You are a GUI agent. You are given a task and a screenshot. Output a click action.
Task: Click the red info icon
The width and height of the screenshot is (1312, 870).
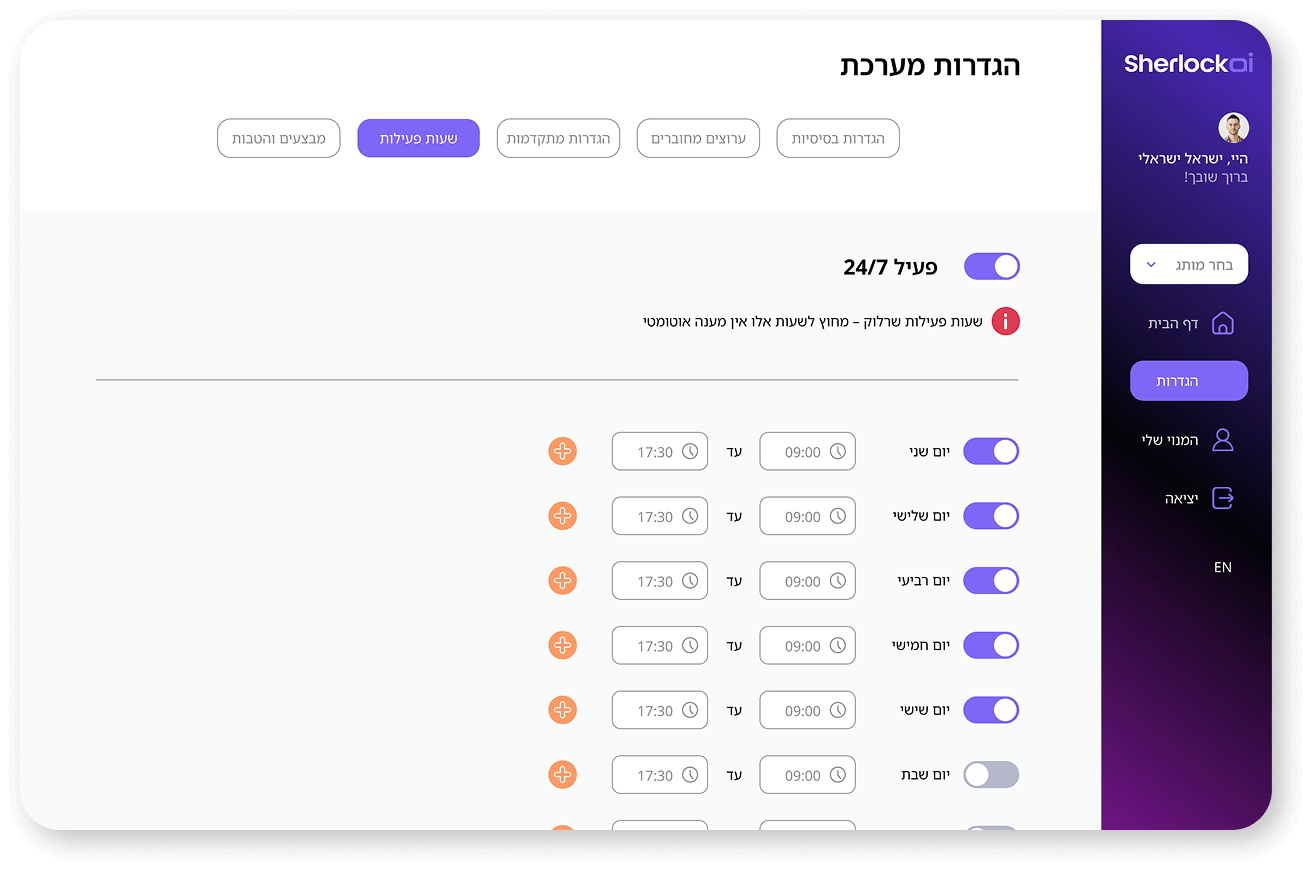(x=1005, y=322)
